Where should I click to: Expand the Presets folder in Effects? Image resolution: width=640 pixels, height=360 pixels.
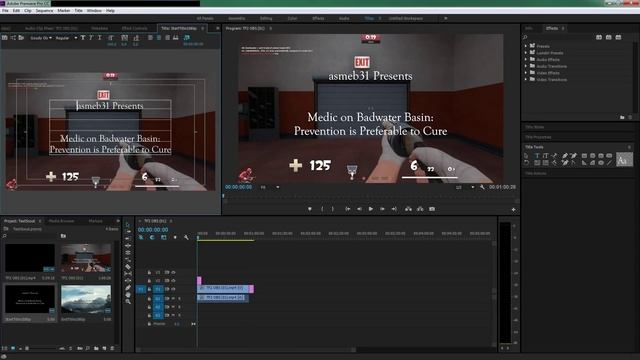526,46
